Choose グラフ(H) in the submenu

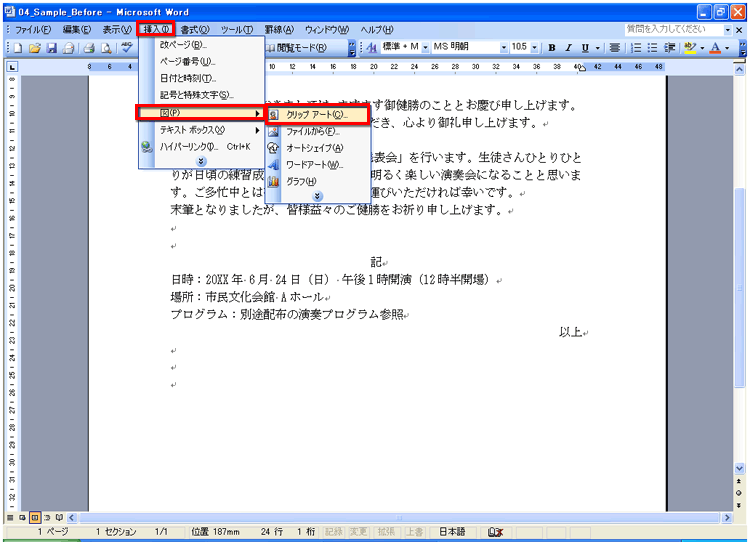pyautogui.click(x=318, y=182)
